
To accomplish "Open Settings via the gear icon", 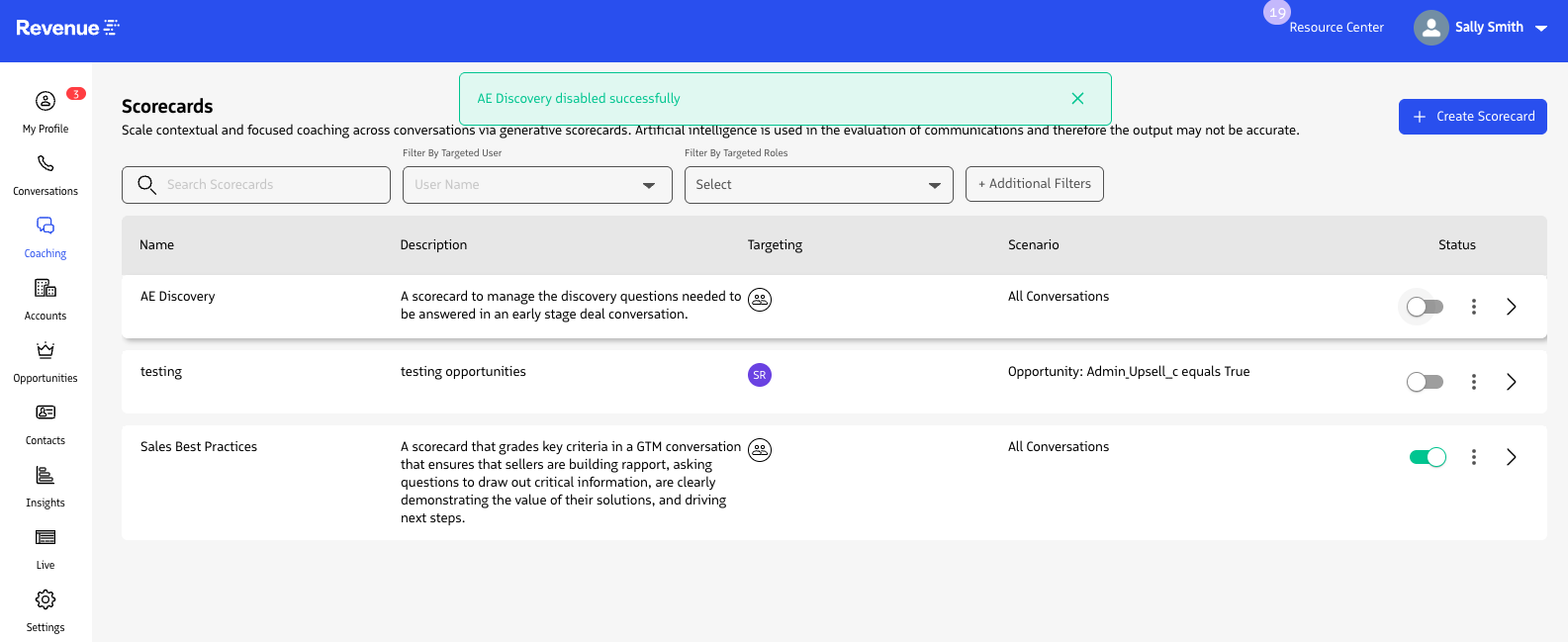I will coord(46,600).
